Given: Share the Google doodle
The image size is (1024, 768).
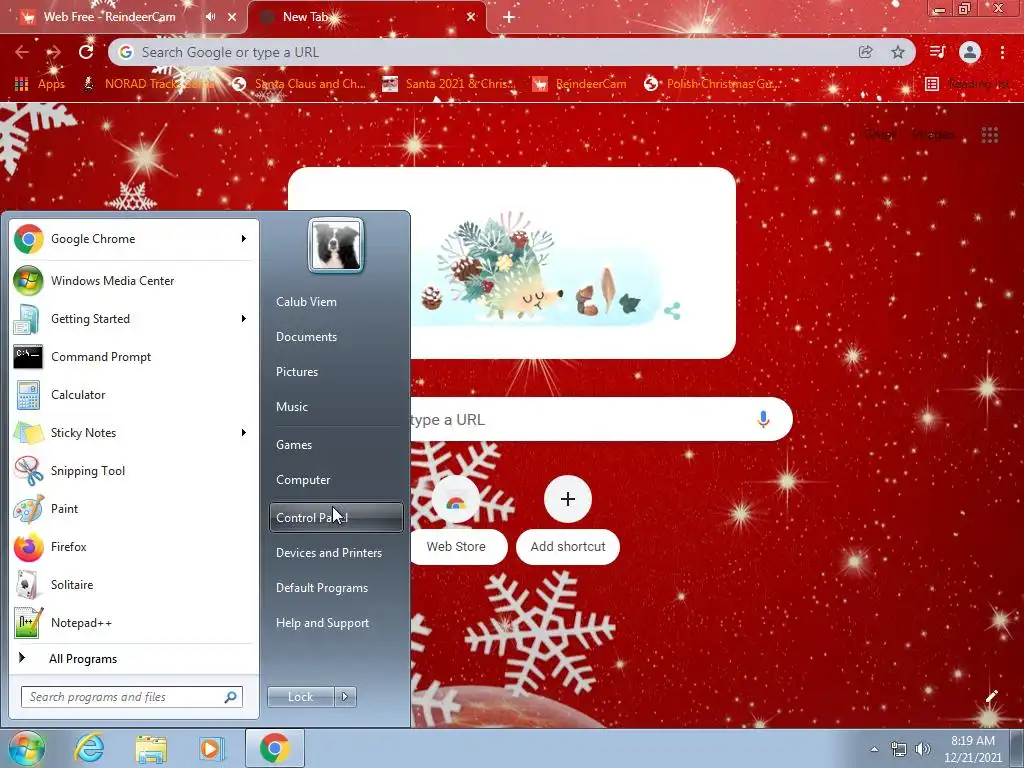Looking at the screenshot, I should click(x=672, y=311).
